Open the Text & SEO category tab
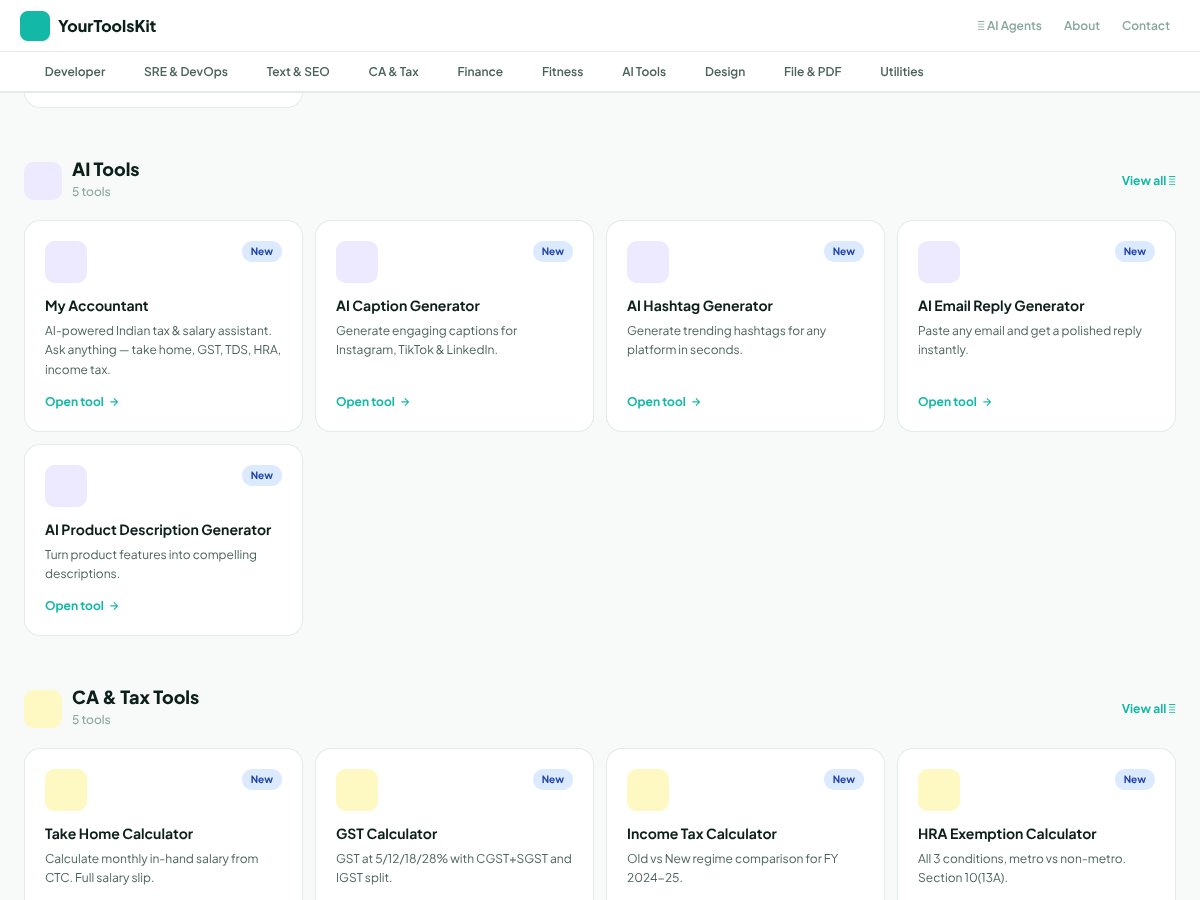Image resolution: width=1200 pixels, height=900 pixels. tap(298, 72)
